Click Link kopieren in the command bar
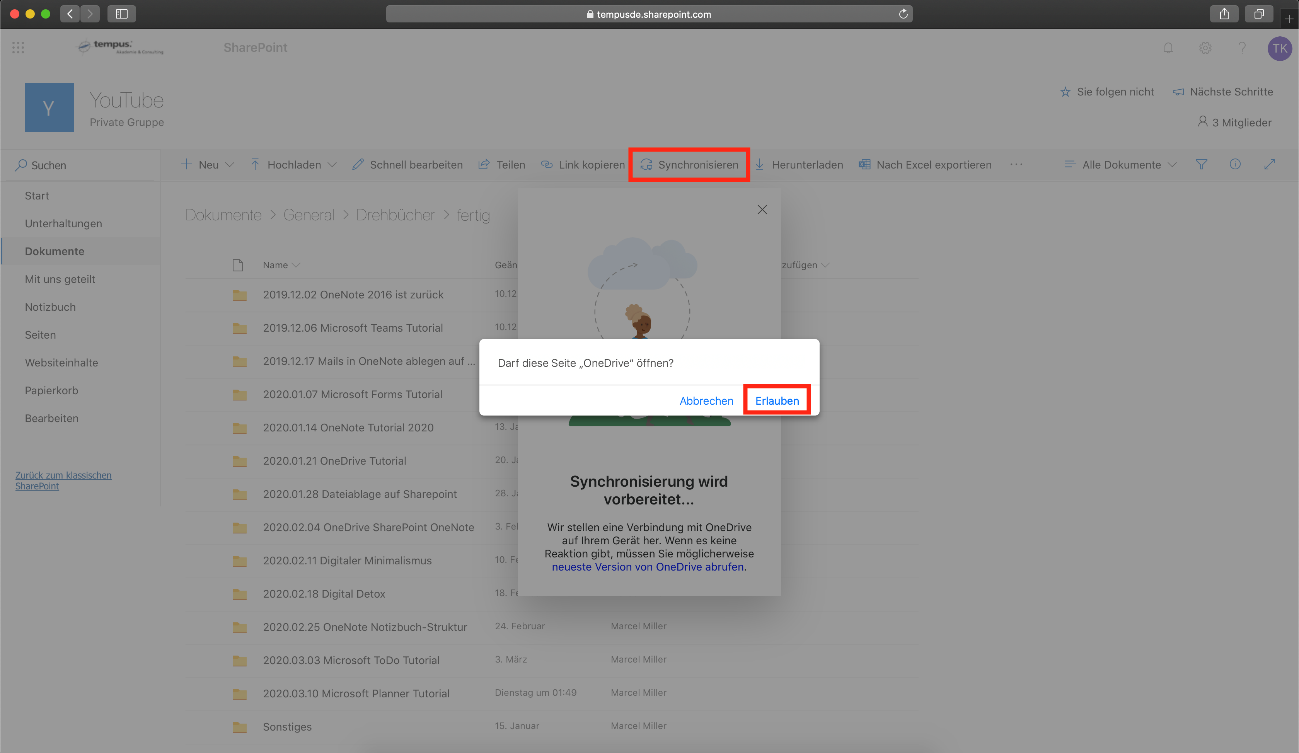The width and height of the screenshot is (1299, 753). click(x=583, y=165)
